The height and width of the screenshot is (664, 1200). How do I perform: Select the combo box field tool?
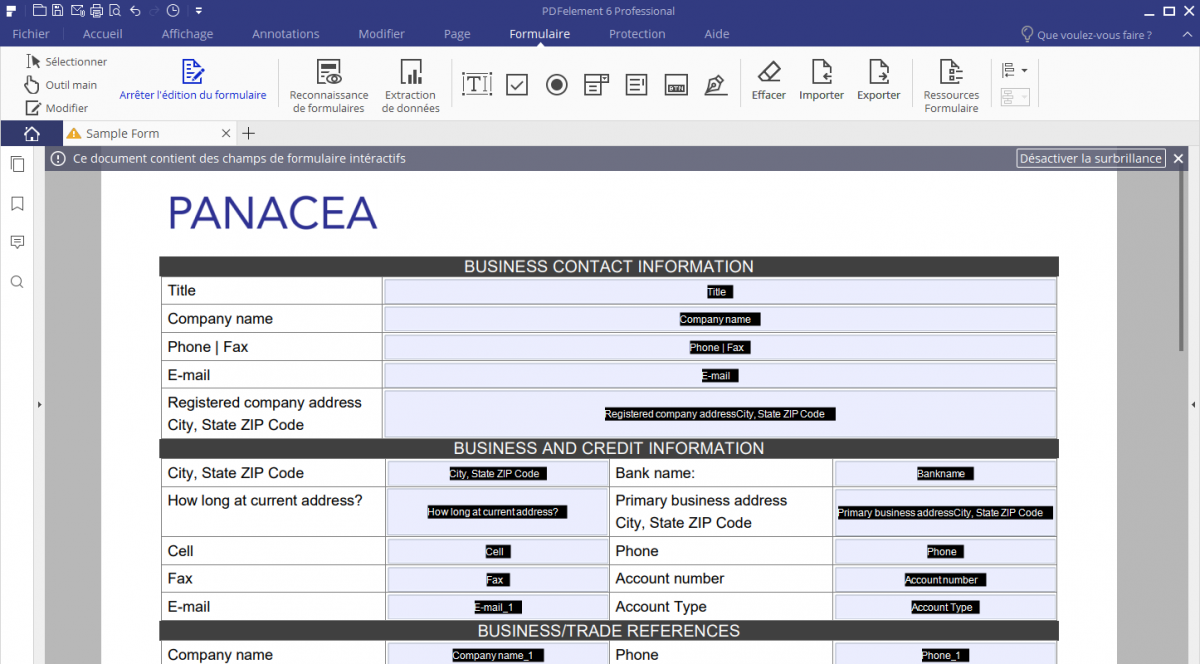[597, 85]
